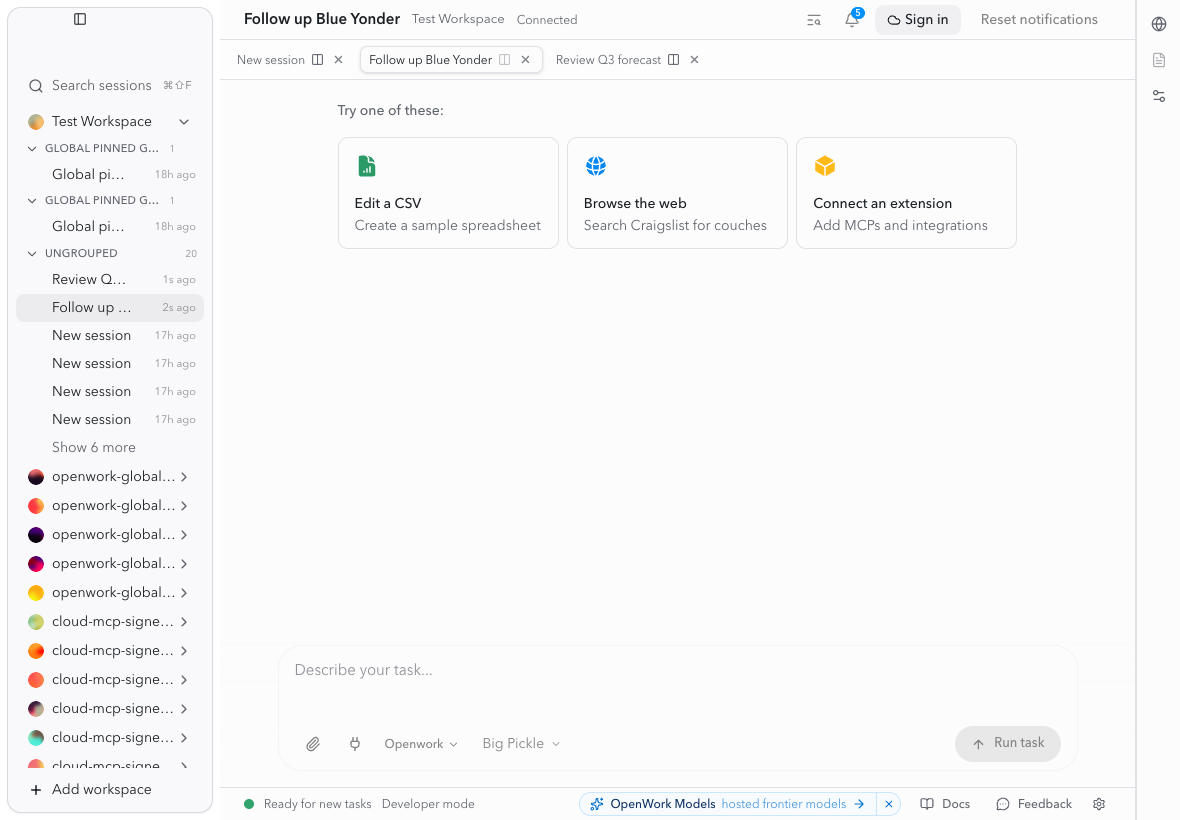Screen dimensions: 1180x820
Task: Click the search sessions magnifier icon
Action: click(35, 86)
